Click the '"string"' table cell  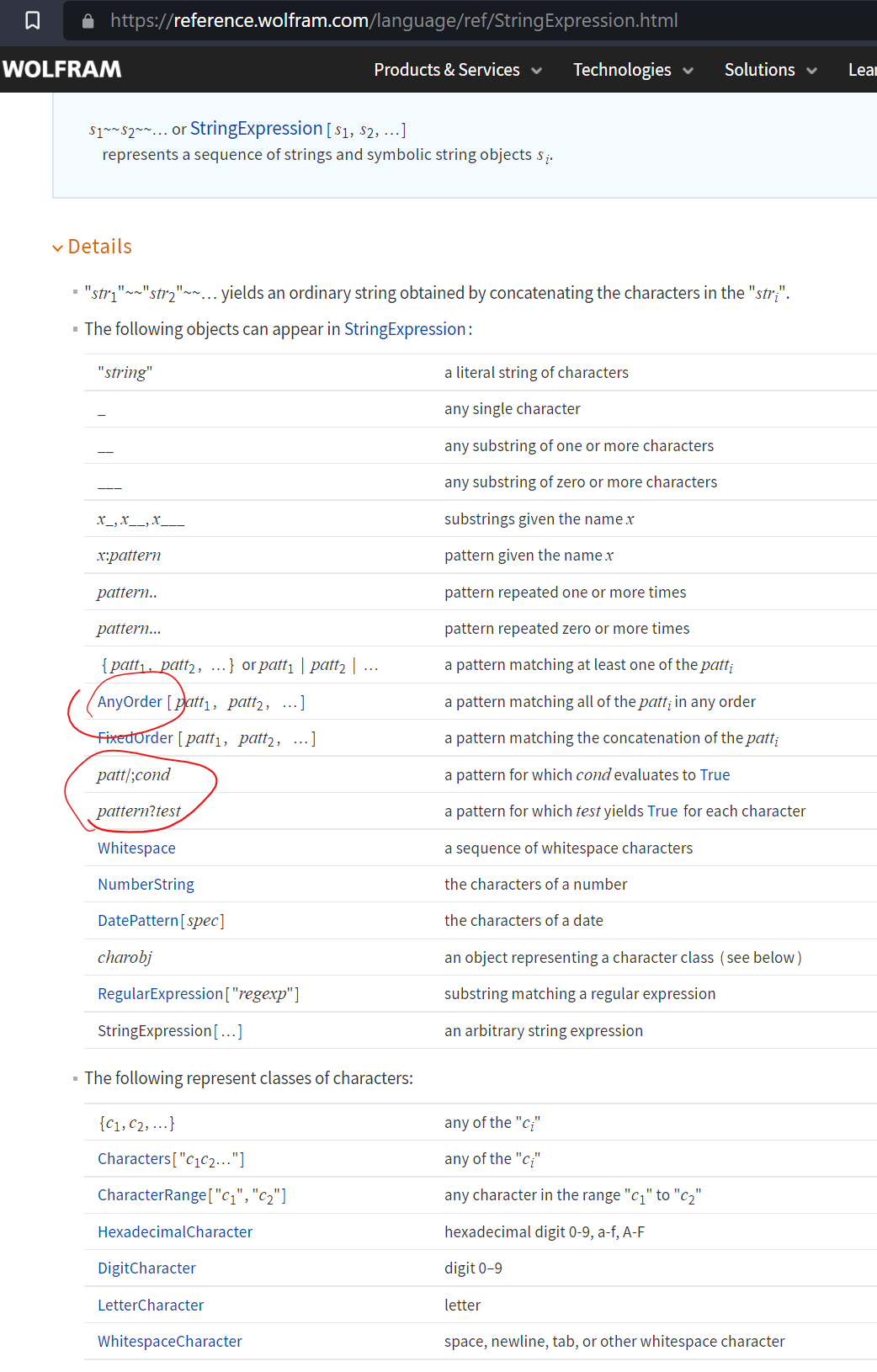[125, 373]
